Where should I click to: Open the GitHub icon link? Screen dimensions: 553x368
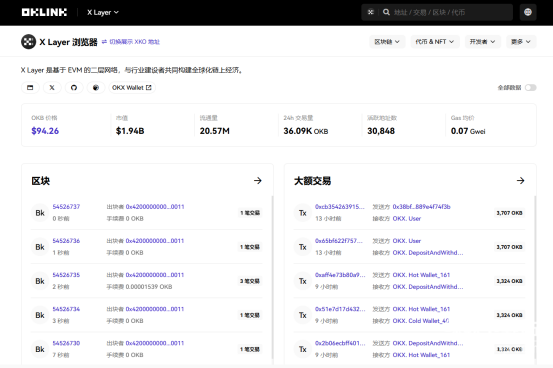[x=74, y=88]
